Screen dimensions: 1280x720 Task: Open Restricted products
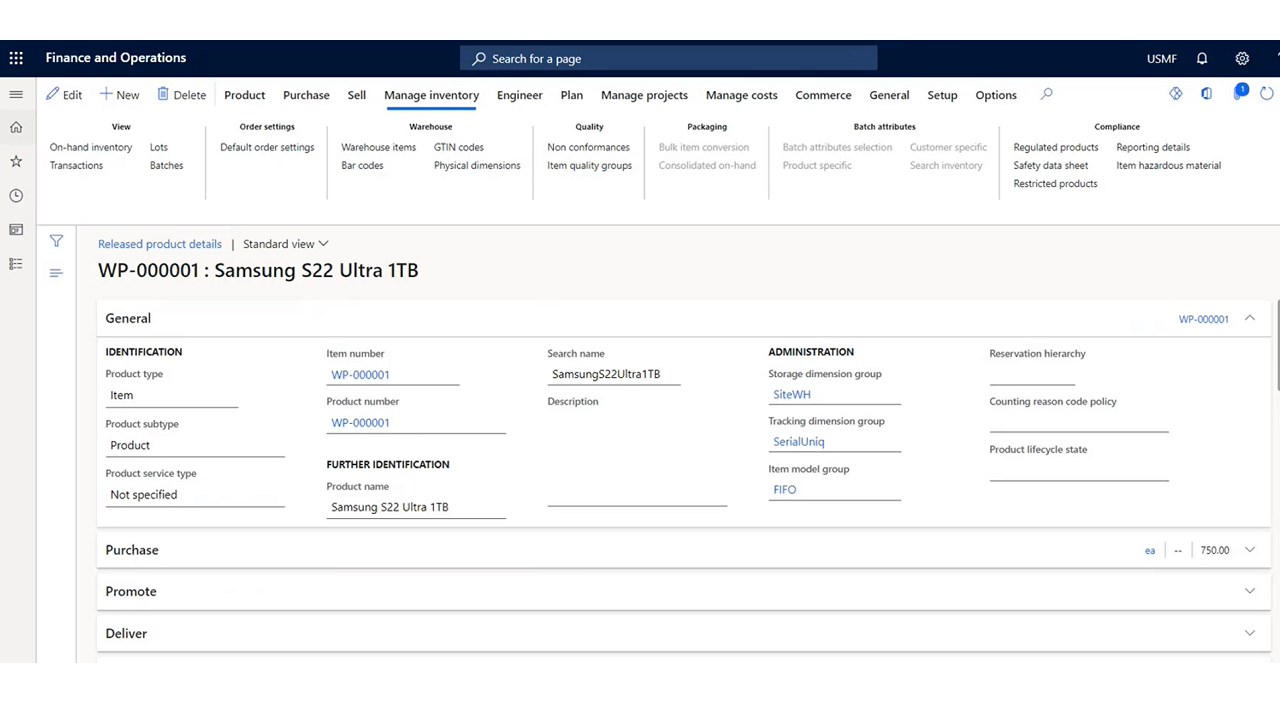tap(1055, 183)
